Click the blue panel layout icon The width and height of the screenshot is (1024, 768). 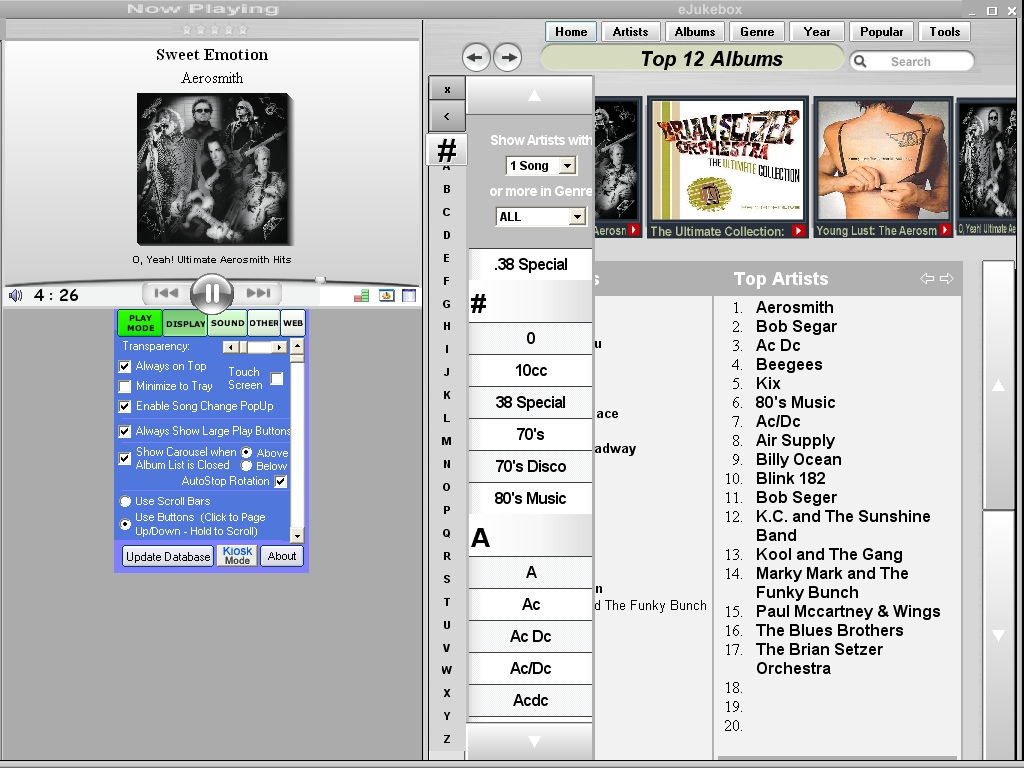pyautogui.click(x=409, y=296)
